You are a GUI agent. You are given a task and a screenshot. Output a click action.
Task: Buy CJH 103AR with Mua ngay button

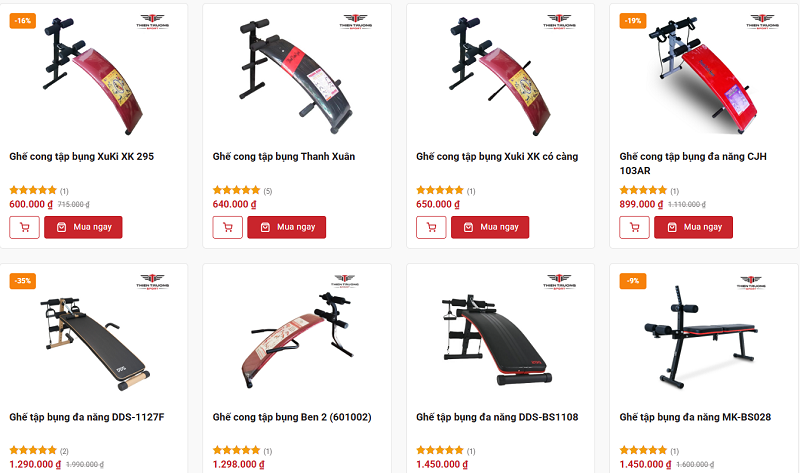point(693,227)
